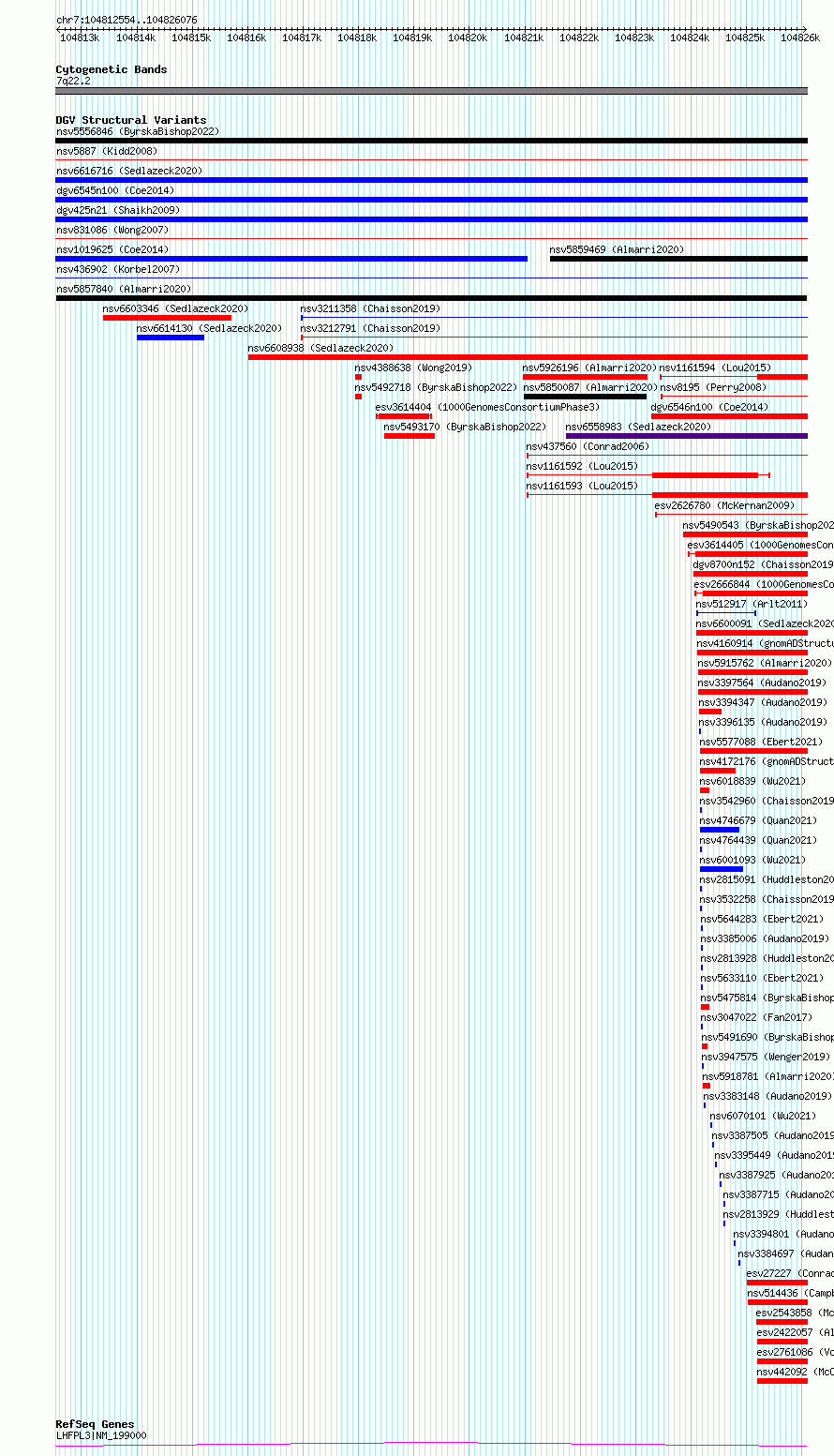Screen dimensions: 834x1456
Task: Click nsv6070101 (Wu2021) variant label
Action: pyautogui.click(x=763, y=1116)
